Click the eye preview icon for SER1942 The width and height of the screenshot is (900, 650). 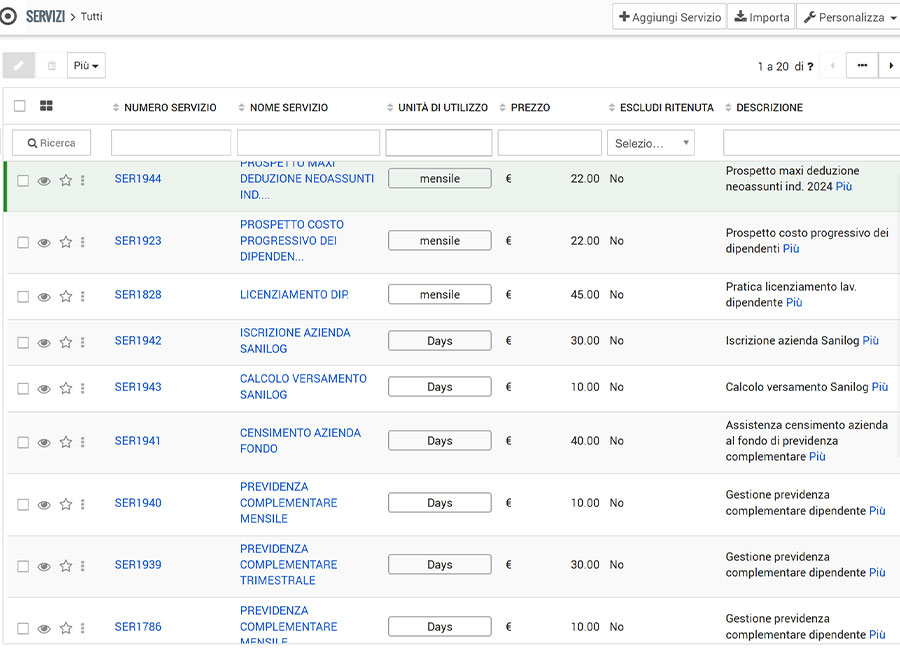click(44, 342)
